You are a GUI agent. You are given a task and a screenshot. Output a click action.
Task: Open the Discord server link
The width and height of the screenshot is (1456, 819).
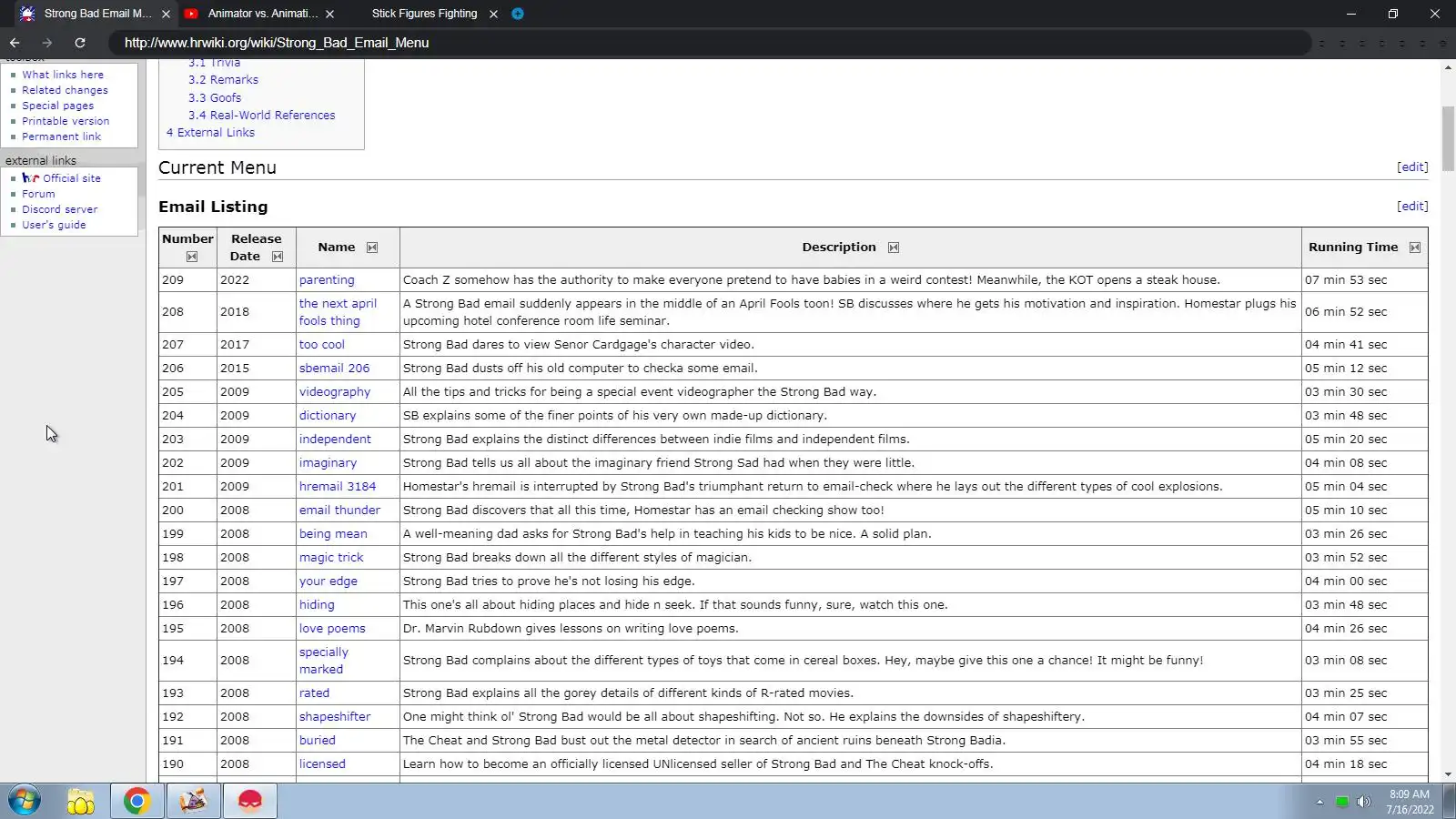click(x=59, y=209)
